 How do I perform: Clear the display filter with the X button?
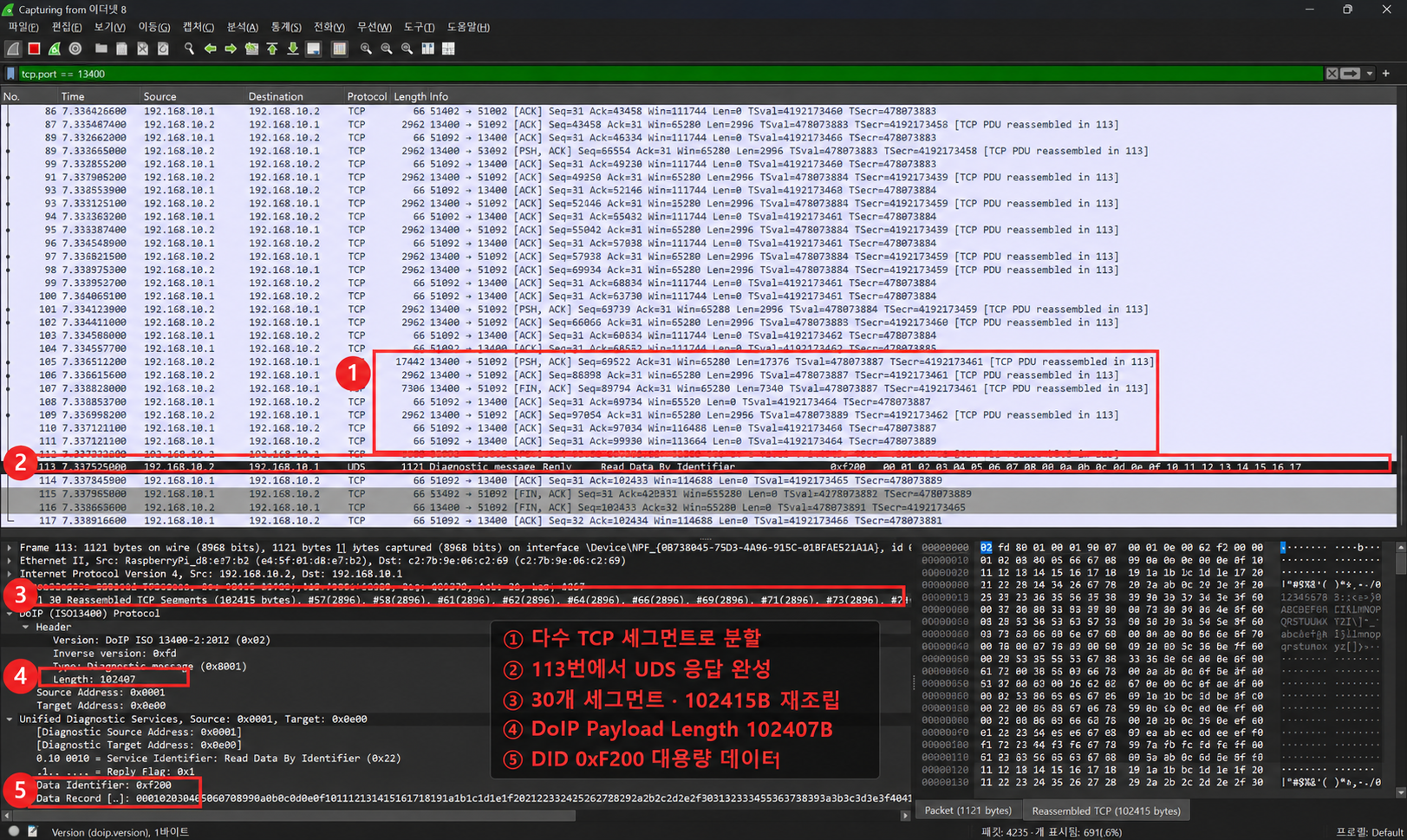[1332, 74]
